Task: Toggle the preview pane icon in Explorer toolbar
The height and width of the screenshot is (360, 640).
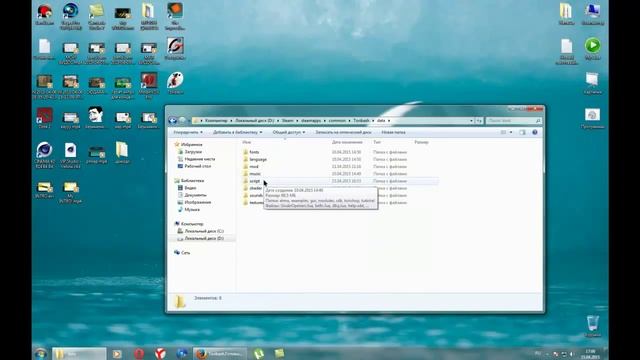Action: coord(522,132)
